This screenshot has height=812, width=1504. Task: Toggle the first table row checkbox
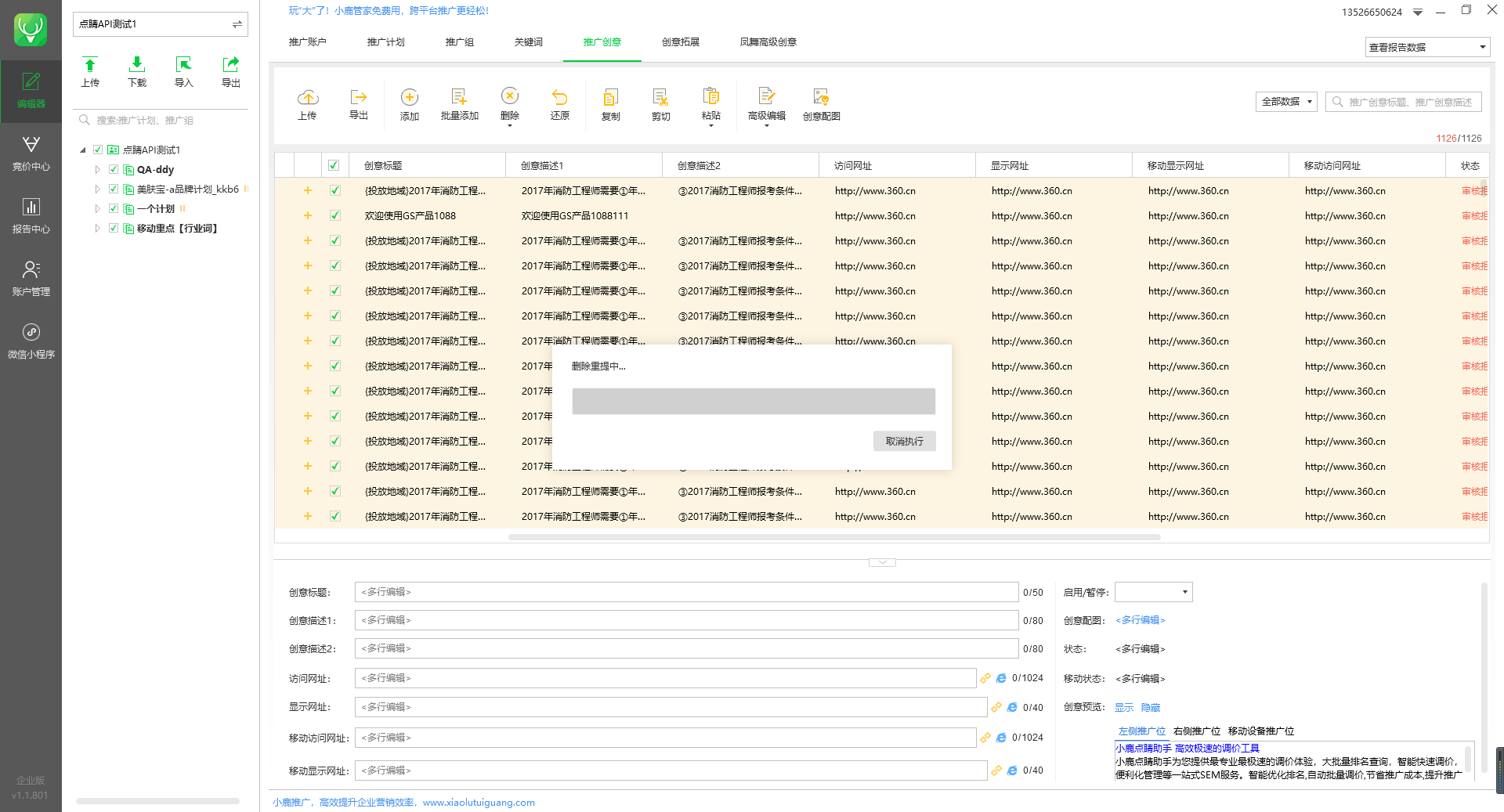pyautogui.click(x=335, y=190)
